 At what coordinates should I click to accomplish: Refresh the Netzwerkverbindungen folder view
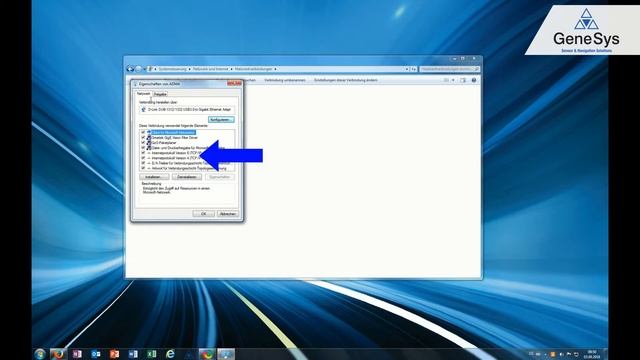413,69
